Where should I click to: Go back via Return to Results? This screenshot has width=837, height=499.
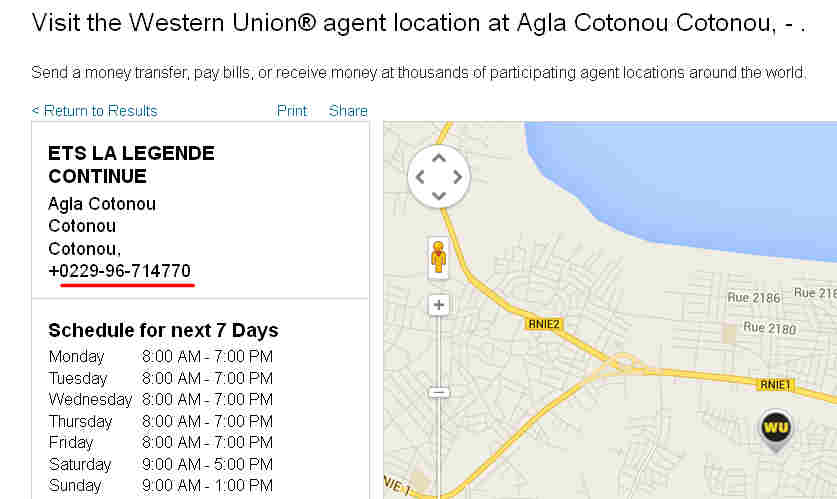(94, 111)
